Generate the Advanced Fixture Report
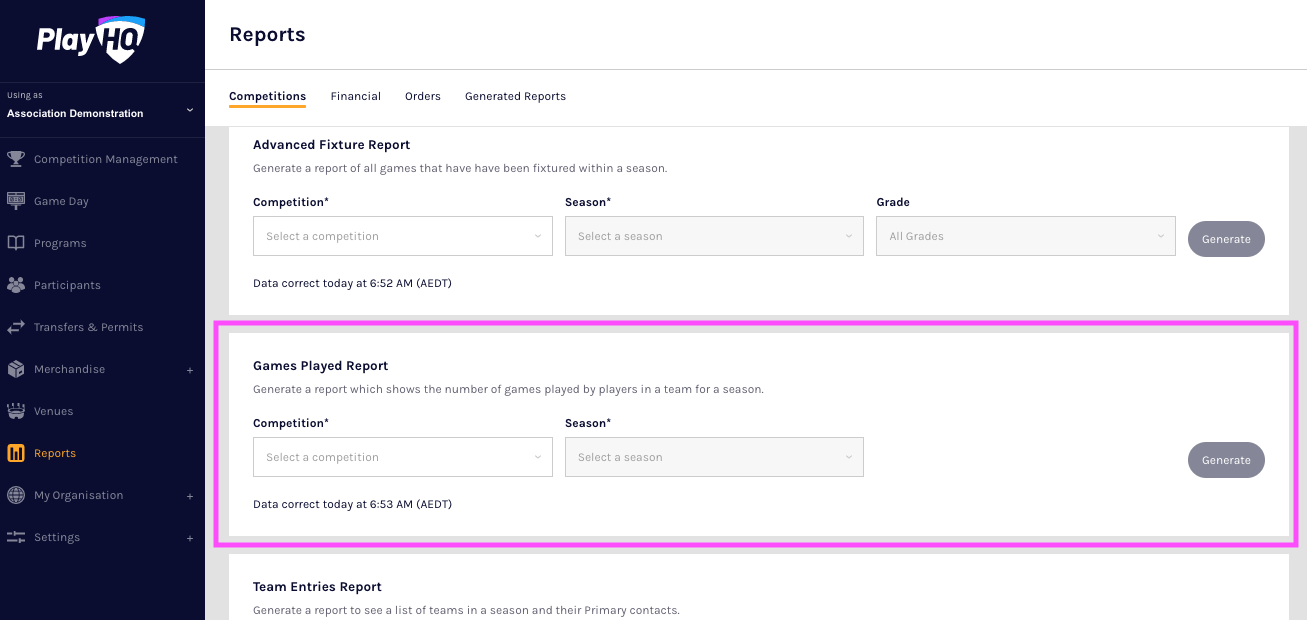Viewport: 1307px width, 620px height. click(x=1226, y=239)
